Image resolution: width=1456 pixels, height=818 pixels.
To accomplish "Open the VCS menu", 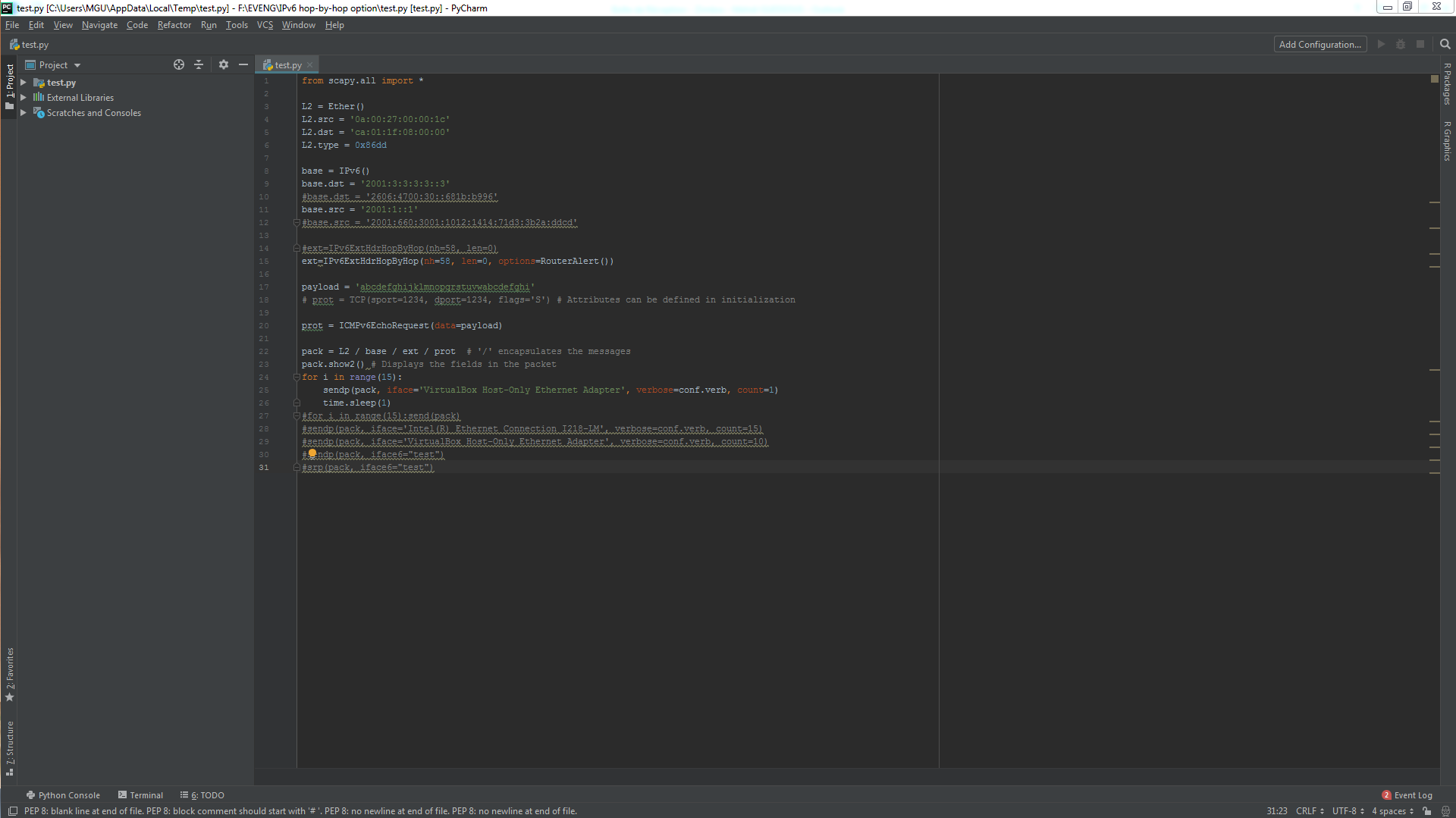I will click(265, 25).
